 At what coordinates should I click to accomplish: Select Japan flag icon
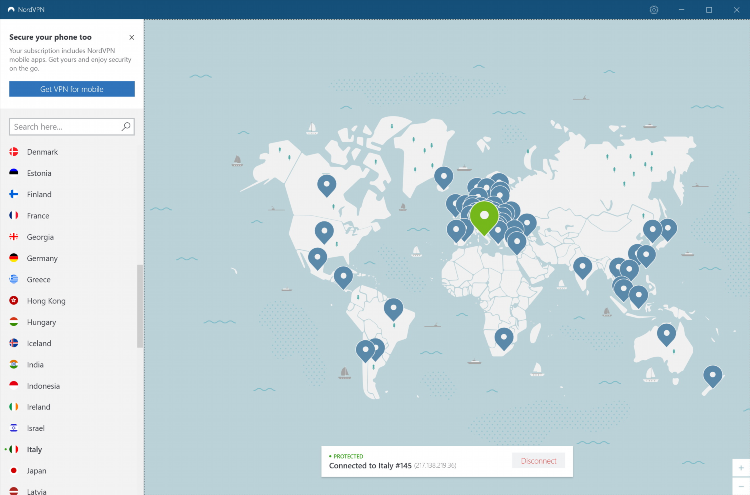tap(14, 471)
